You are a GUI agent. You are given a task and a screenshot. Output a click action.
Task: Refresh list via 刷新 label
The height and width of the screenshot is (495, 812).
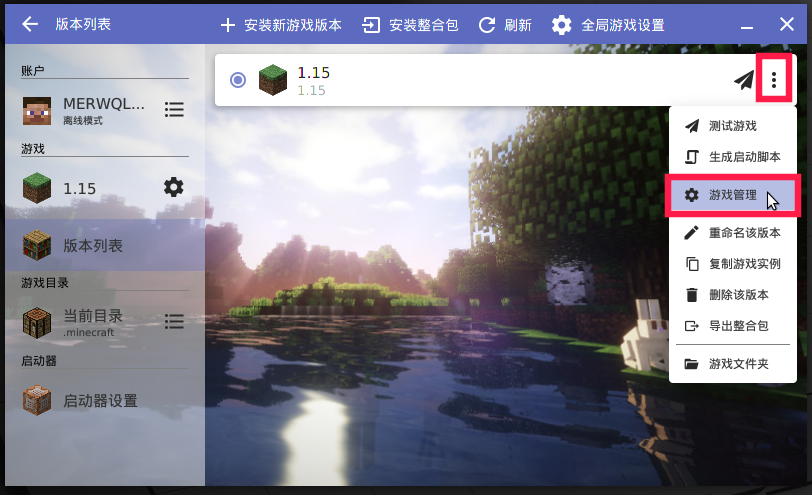pos(517,25)
